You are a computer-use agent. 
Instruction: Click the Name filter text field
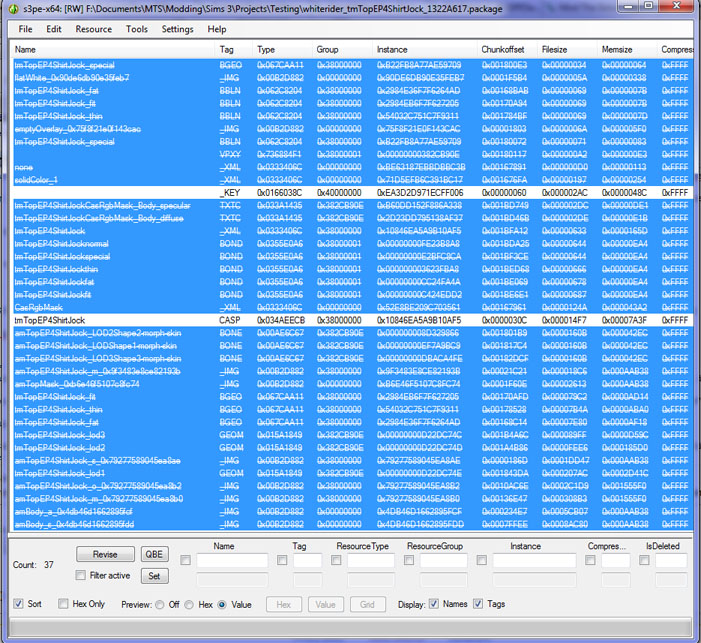point(232,562)
